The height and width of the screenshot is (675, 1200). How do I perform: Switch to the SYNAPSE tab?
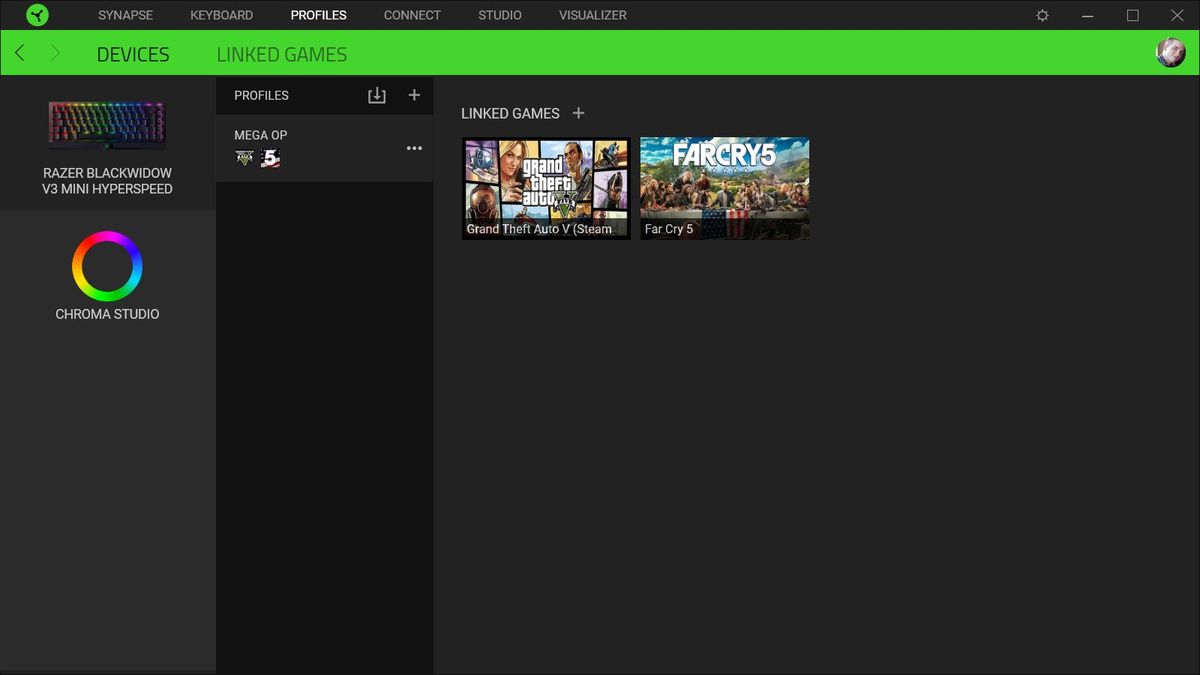coord(125,15)
